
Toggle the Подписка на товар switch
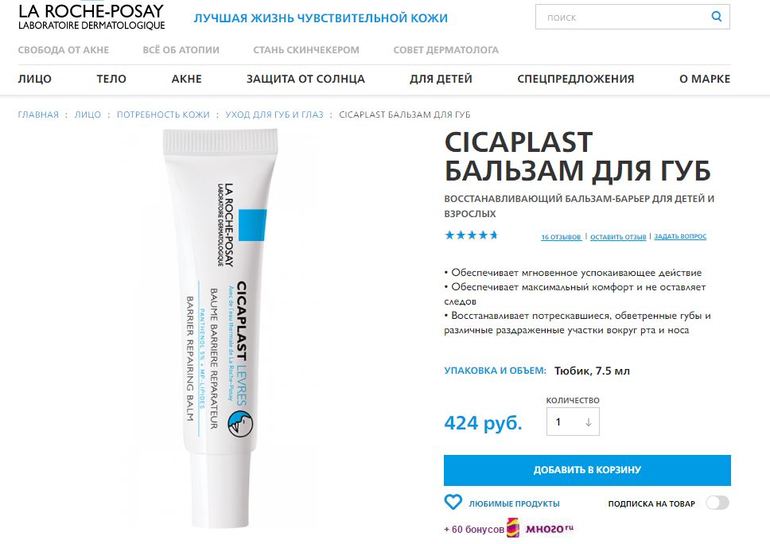(717, 503)
